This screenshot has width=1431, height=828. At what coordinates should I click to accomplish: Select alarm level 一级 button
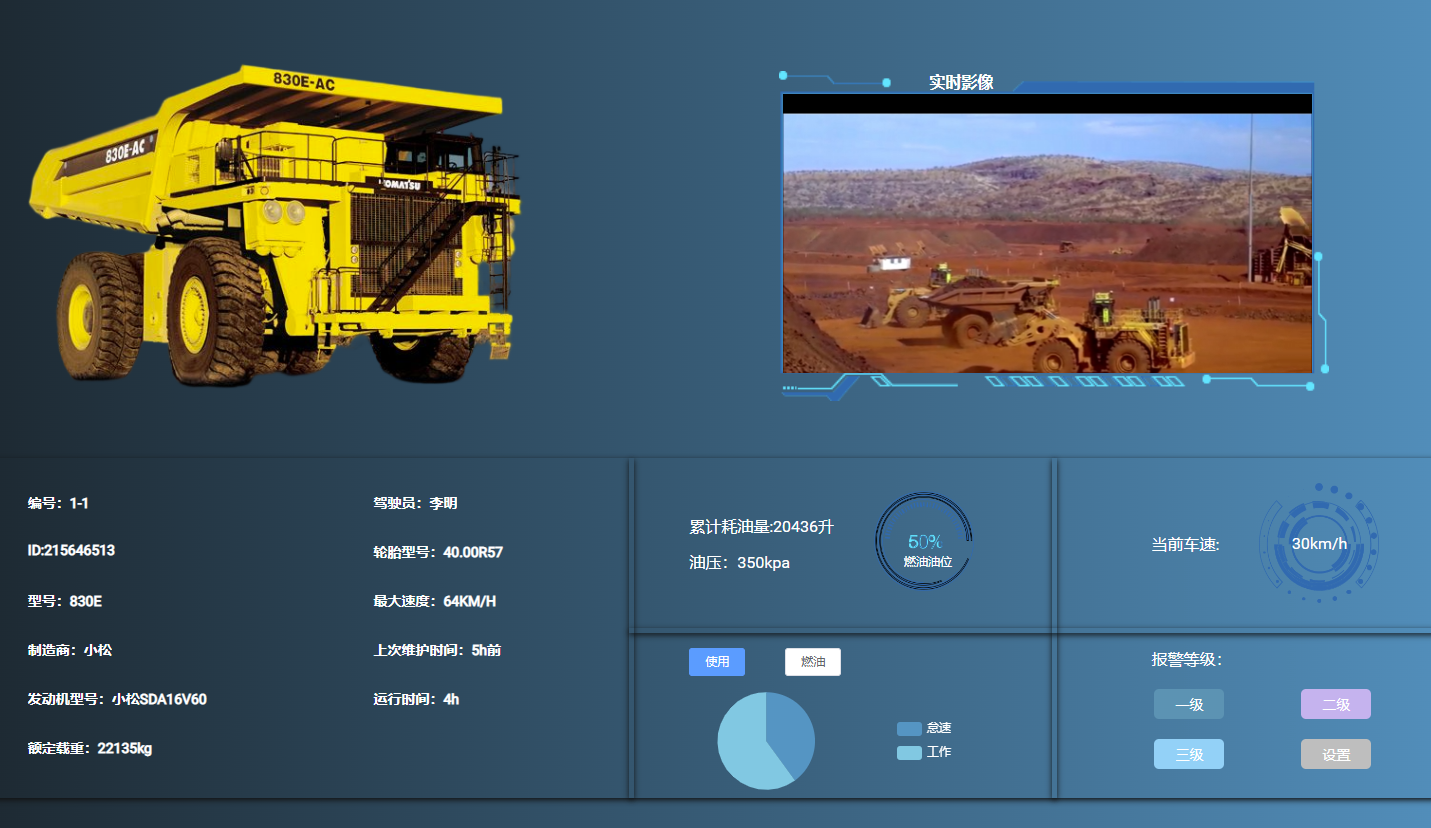1188,704
